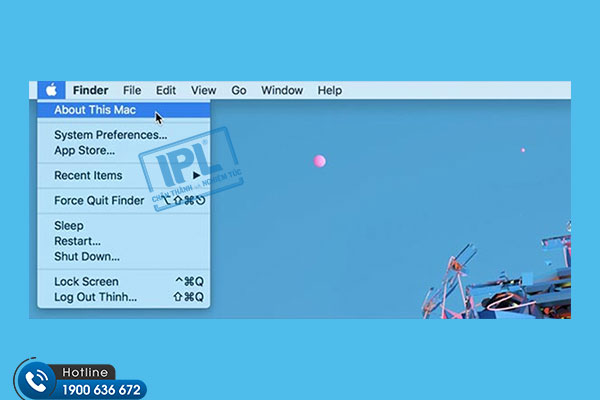Screen dimensions: 600x400
Task: Open System Preferences from Apple menu
Action: click(124, 135)
